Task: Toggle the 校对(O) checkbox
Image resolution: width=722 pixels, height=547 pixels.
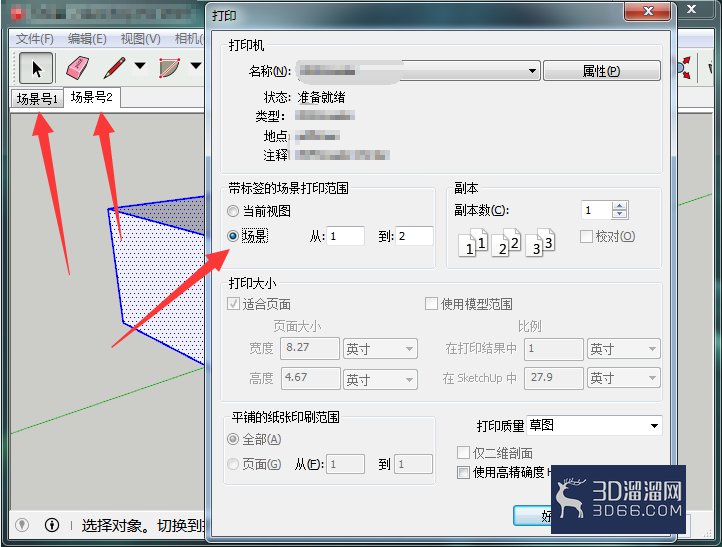Action: [586, 236]
